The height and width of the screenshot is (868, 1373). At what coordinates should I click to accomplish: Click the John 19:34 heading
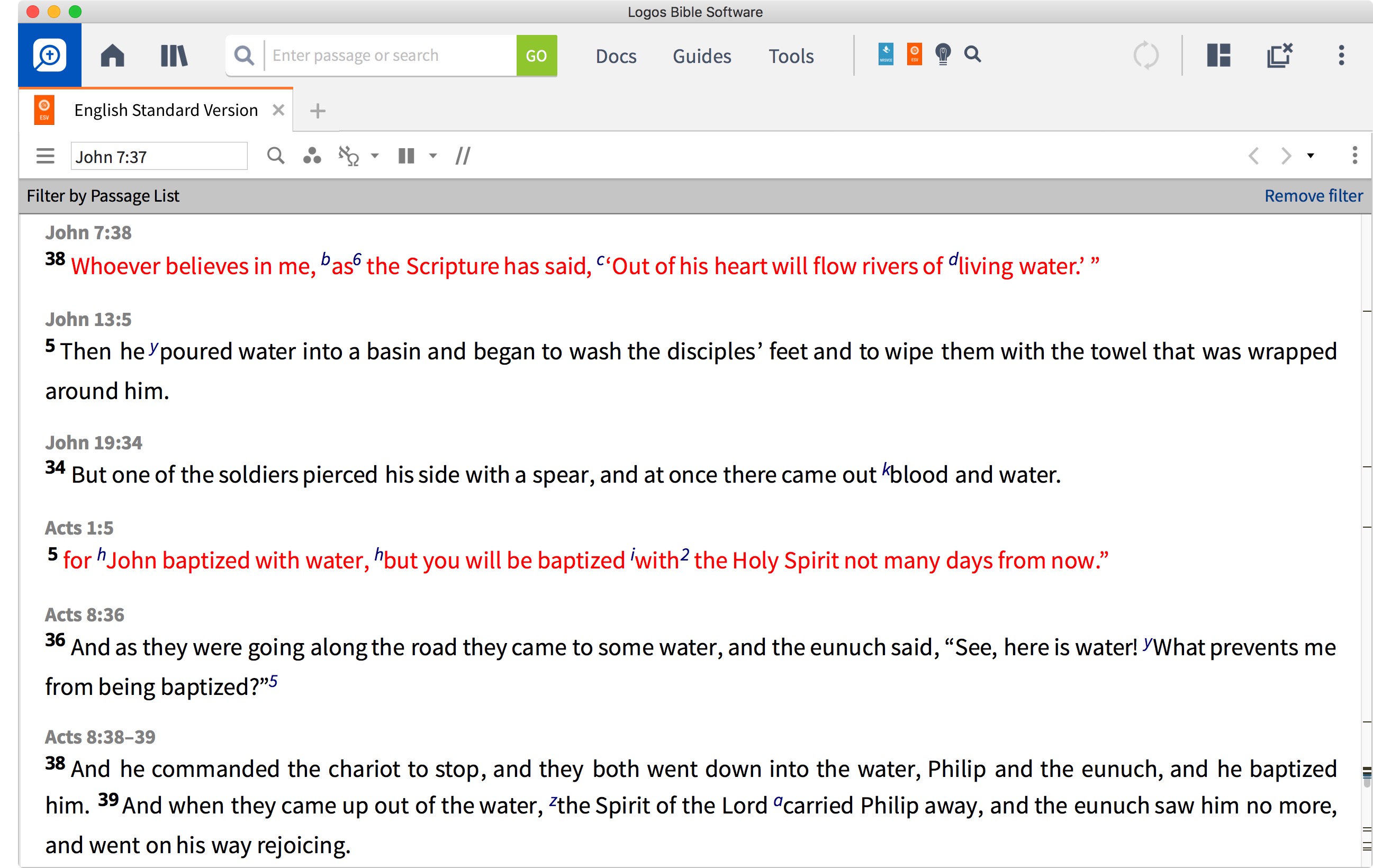coord(94,442)
